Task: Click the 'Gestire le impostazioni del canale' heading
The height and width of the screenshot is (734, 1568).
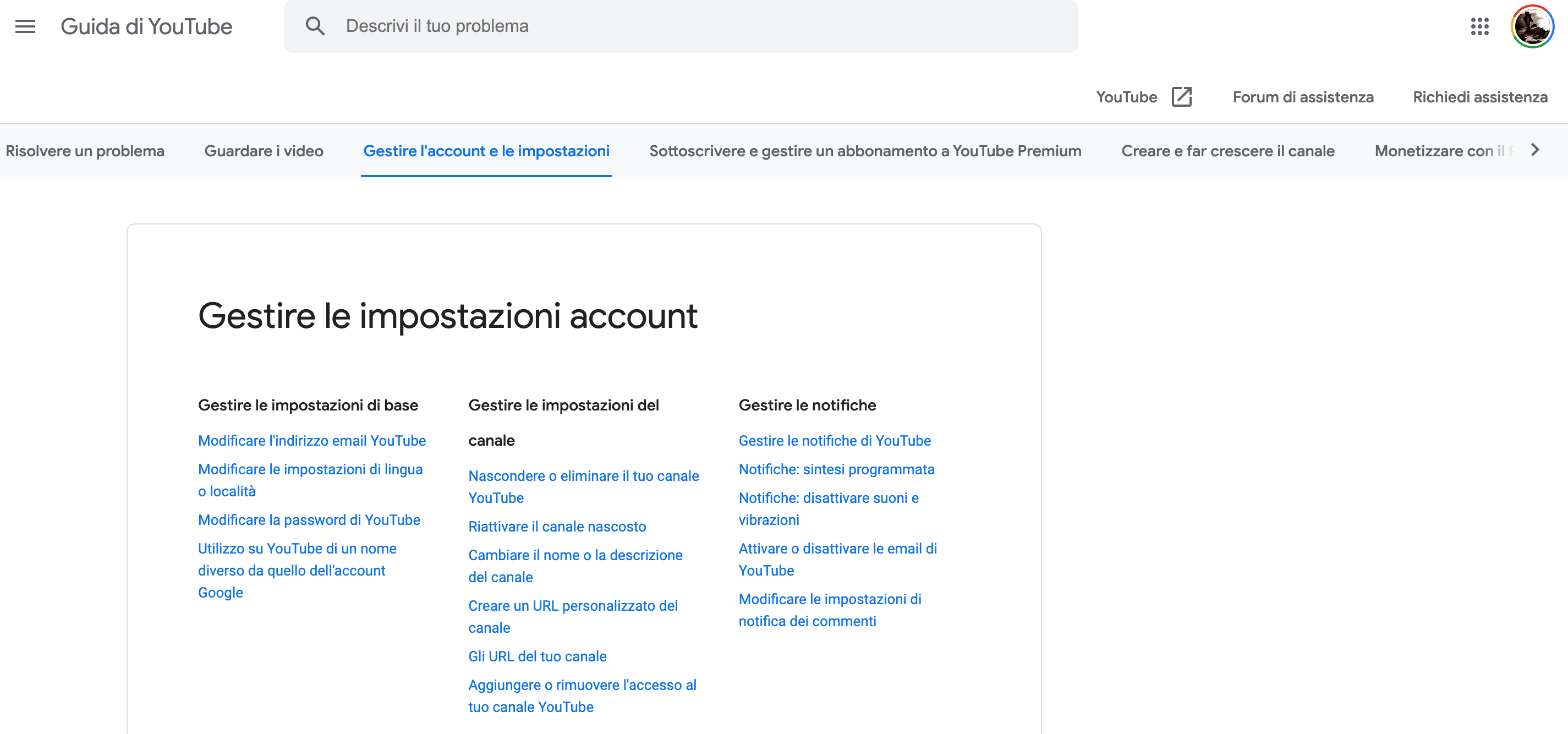Action: [563, 423]
